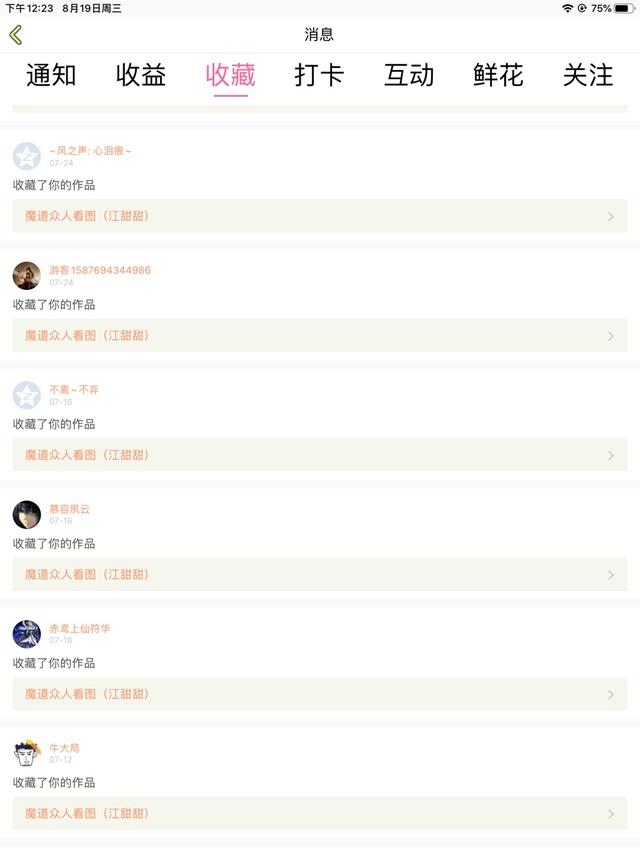Open avatar of 不离~不弃
The height and width of the screenshot is (853, 640).
[x=27, y=395]
